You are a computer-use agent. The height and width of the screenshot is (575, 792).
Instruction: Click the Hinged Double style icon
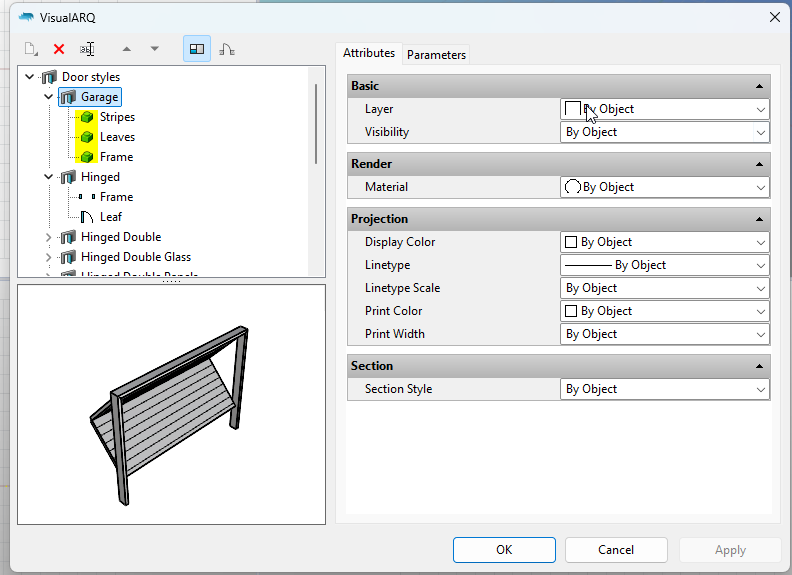[68, 237]
